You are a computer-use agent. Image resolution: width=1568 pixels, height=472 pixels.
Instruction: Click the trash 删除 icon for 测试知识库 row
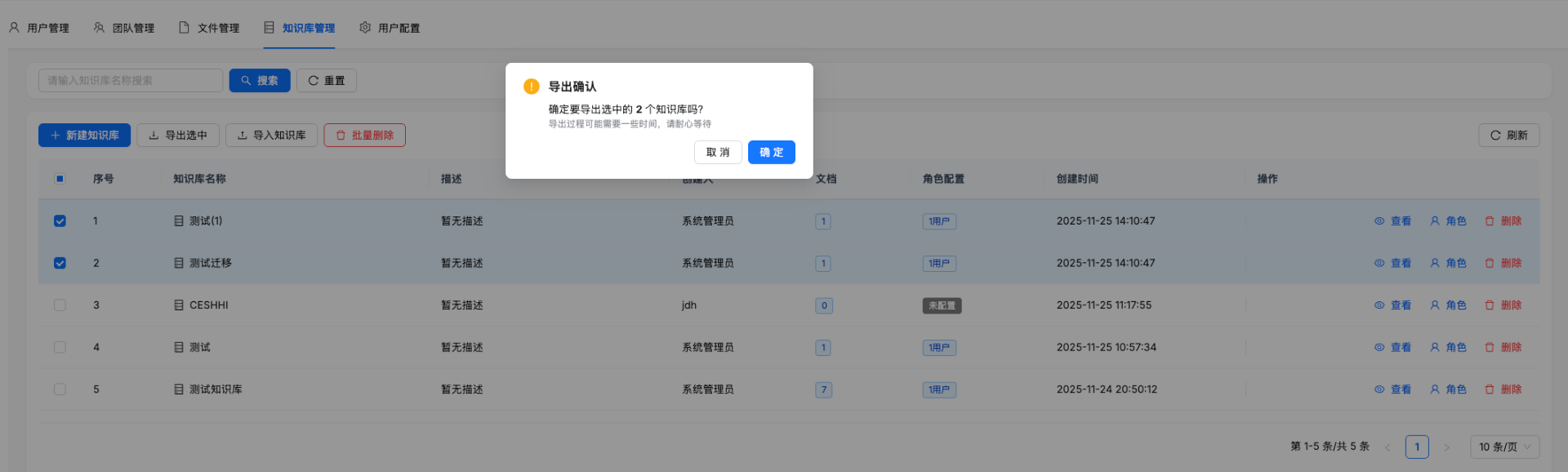pyautogui.click(x=1490, y=390)
